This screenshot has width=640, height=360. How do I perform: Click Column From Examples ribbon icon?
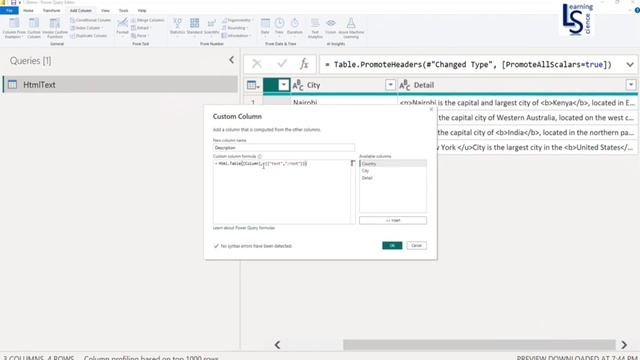coord(14,28)
